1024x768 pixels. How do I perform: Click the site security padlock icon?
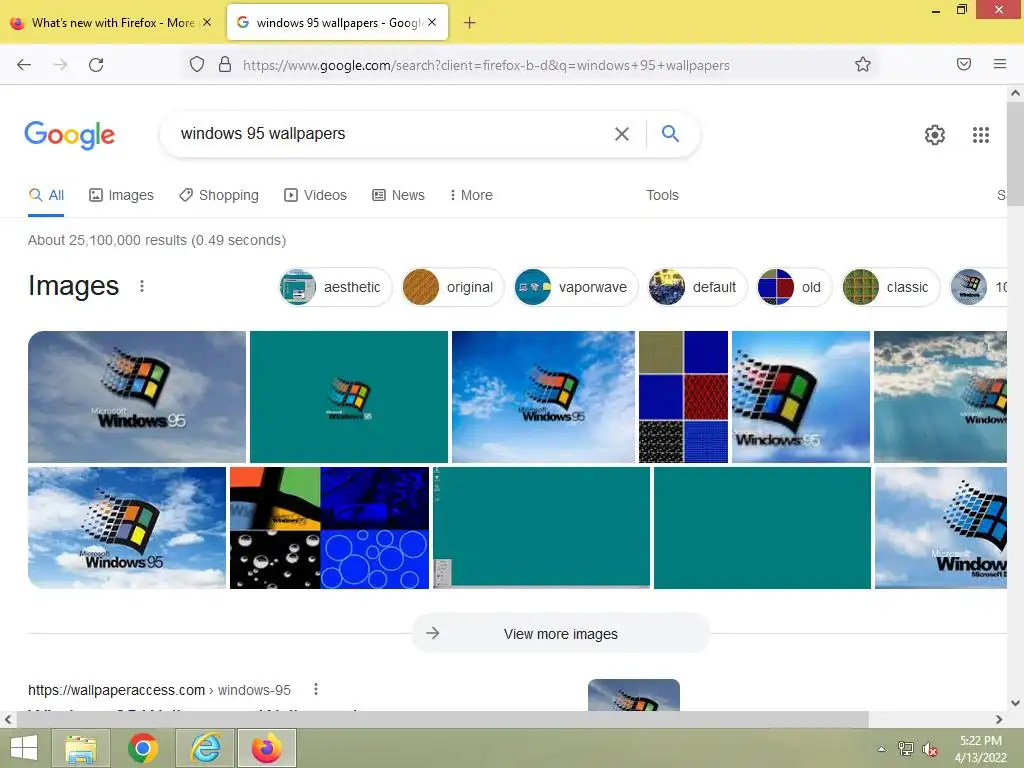tap(225, 65)
